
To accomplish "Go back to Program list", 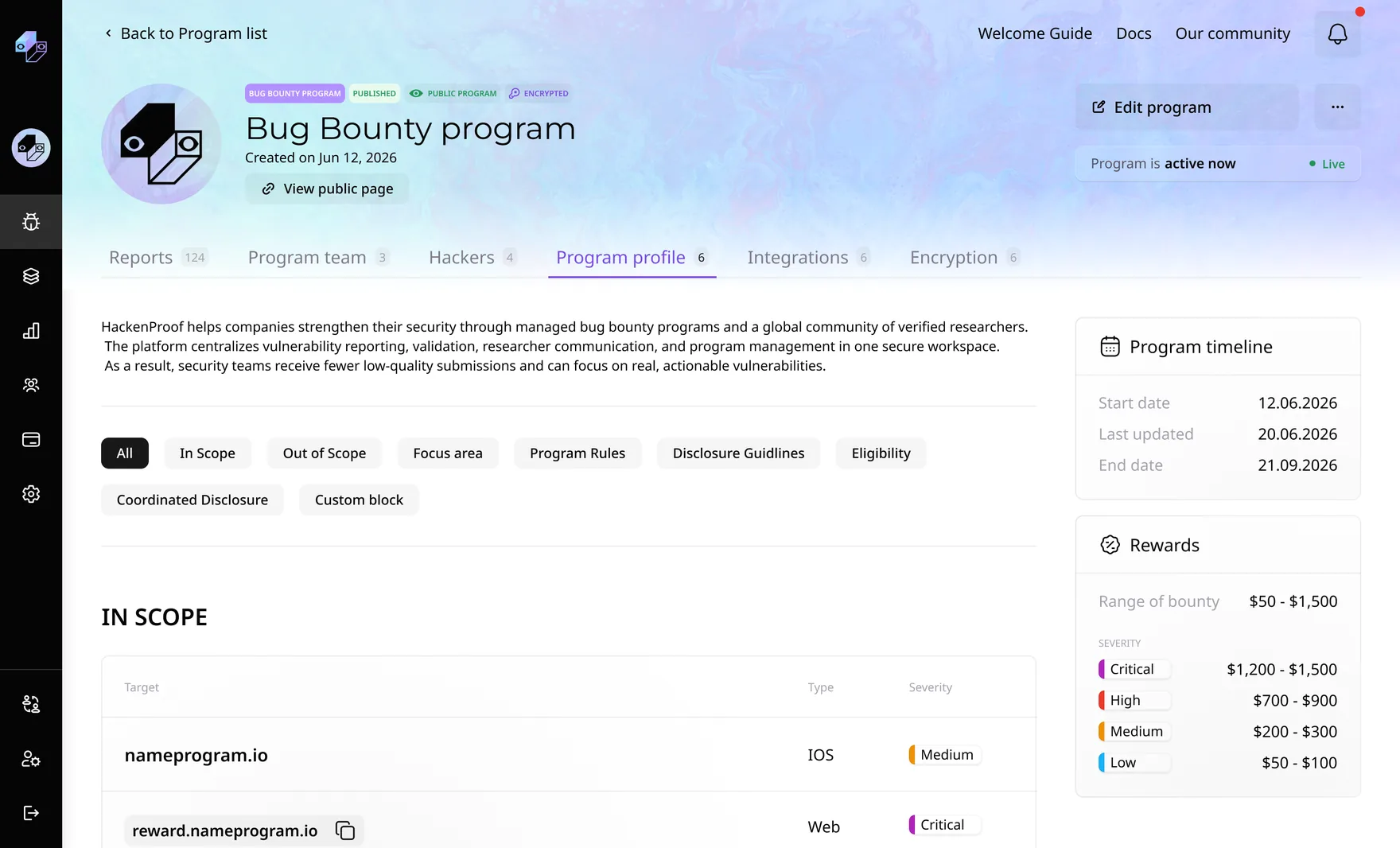I will 185,33.
